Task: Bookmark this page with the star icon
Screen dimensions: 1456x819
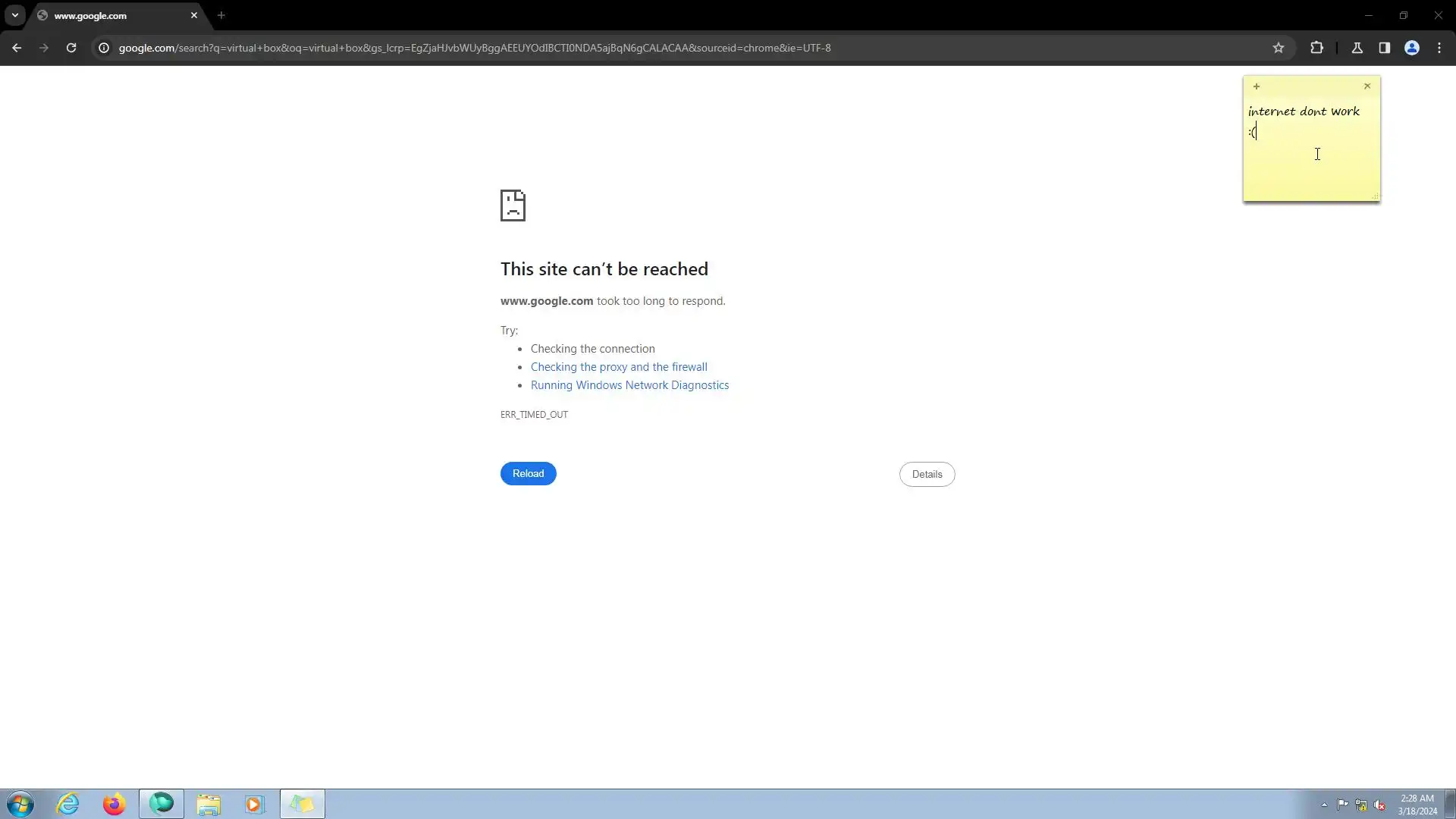Action: point(1279,48)
